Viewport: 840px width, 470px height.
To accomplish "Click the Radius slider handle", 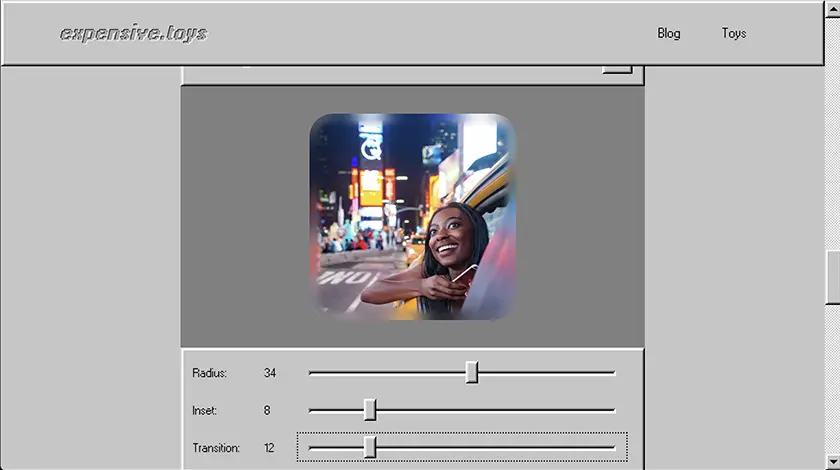I will point(471,372).
